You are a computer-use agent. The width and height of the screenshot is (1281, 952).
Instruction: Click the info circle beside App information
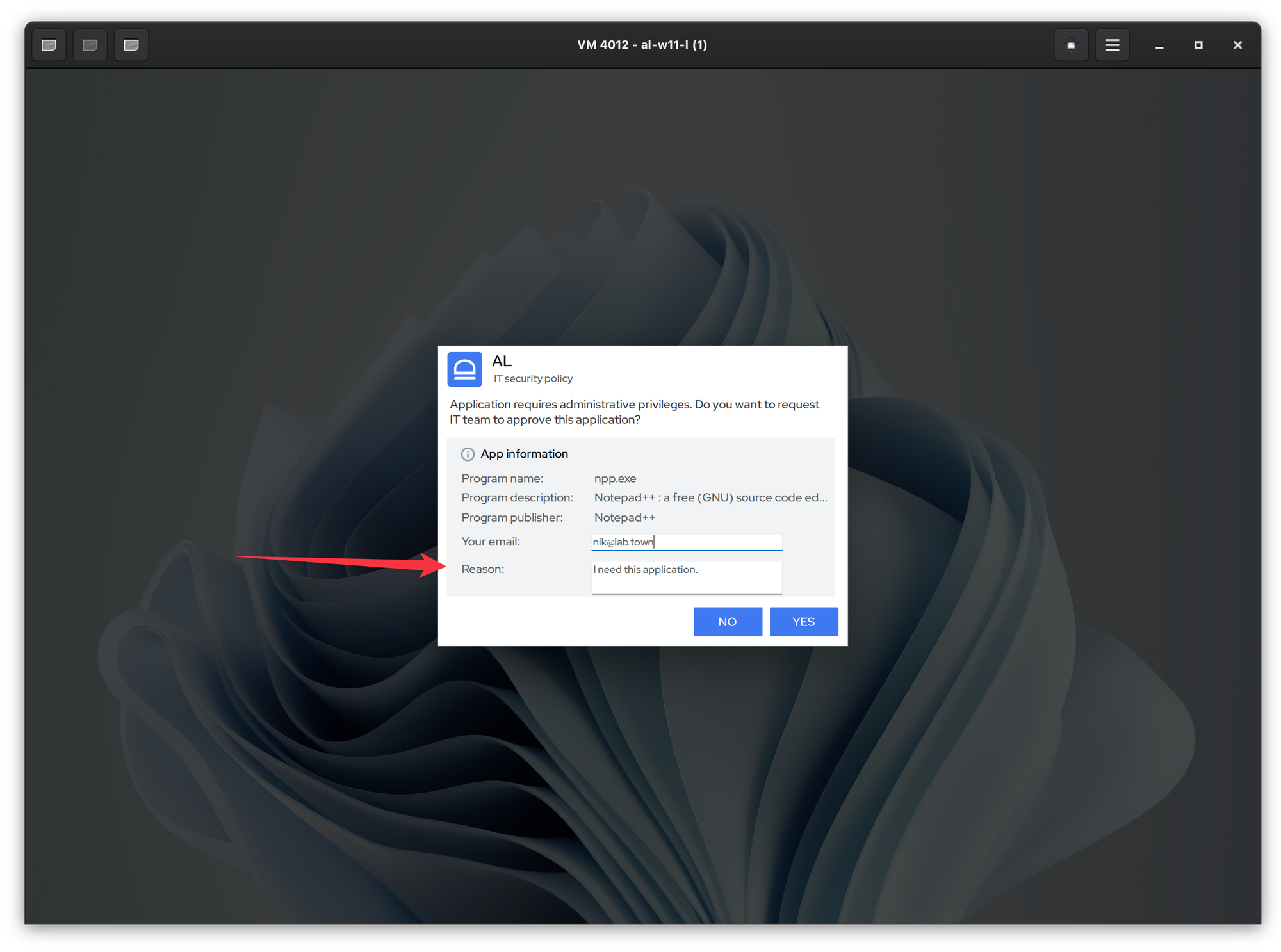[468, 454]
